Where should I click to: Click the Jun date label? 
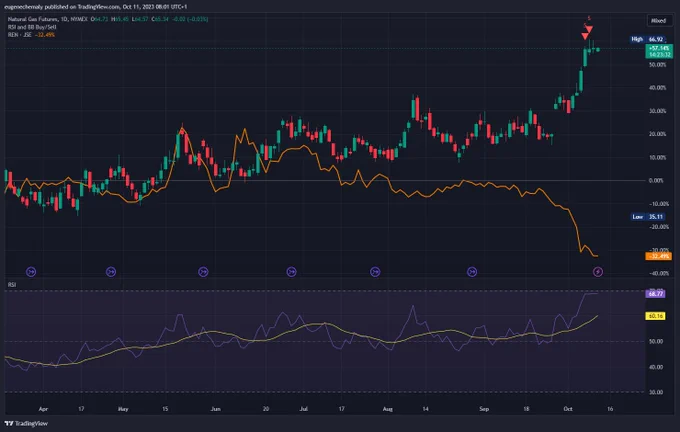216,409
